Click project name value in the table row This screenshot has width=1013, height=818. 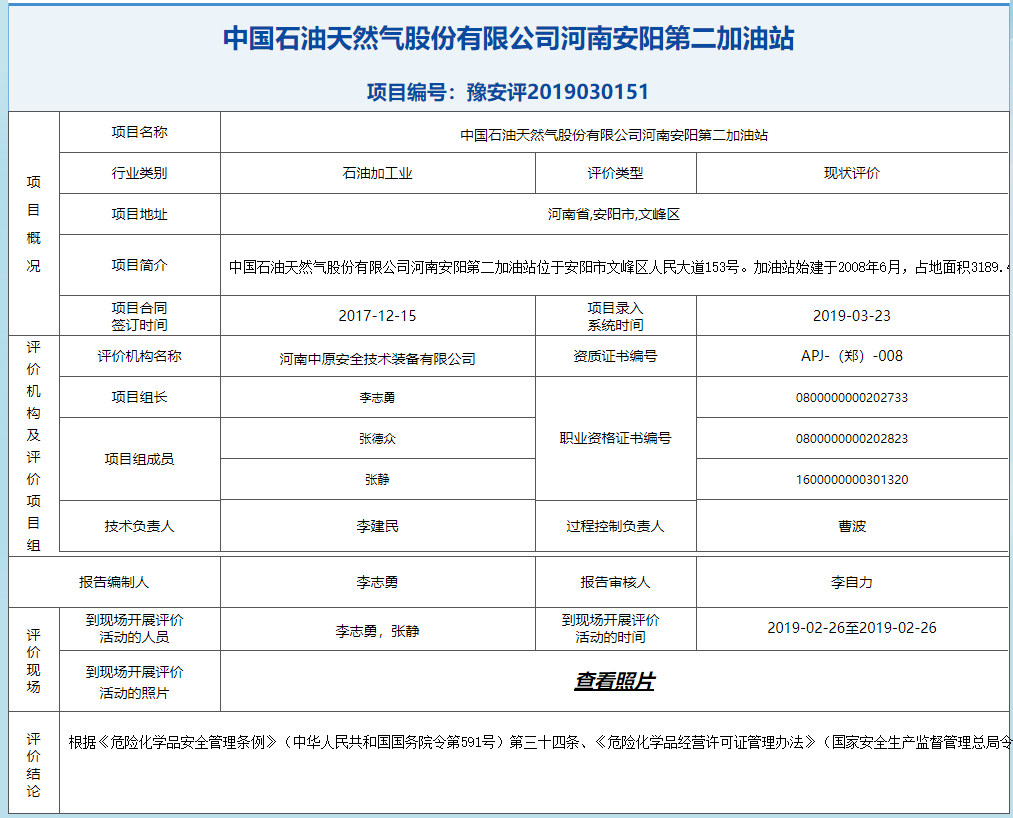(614, 135)
